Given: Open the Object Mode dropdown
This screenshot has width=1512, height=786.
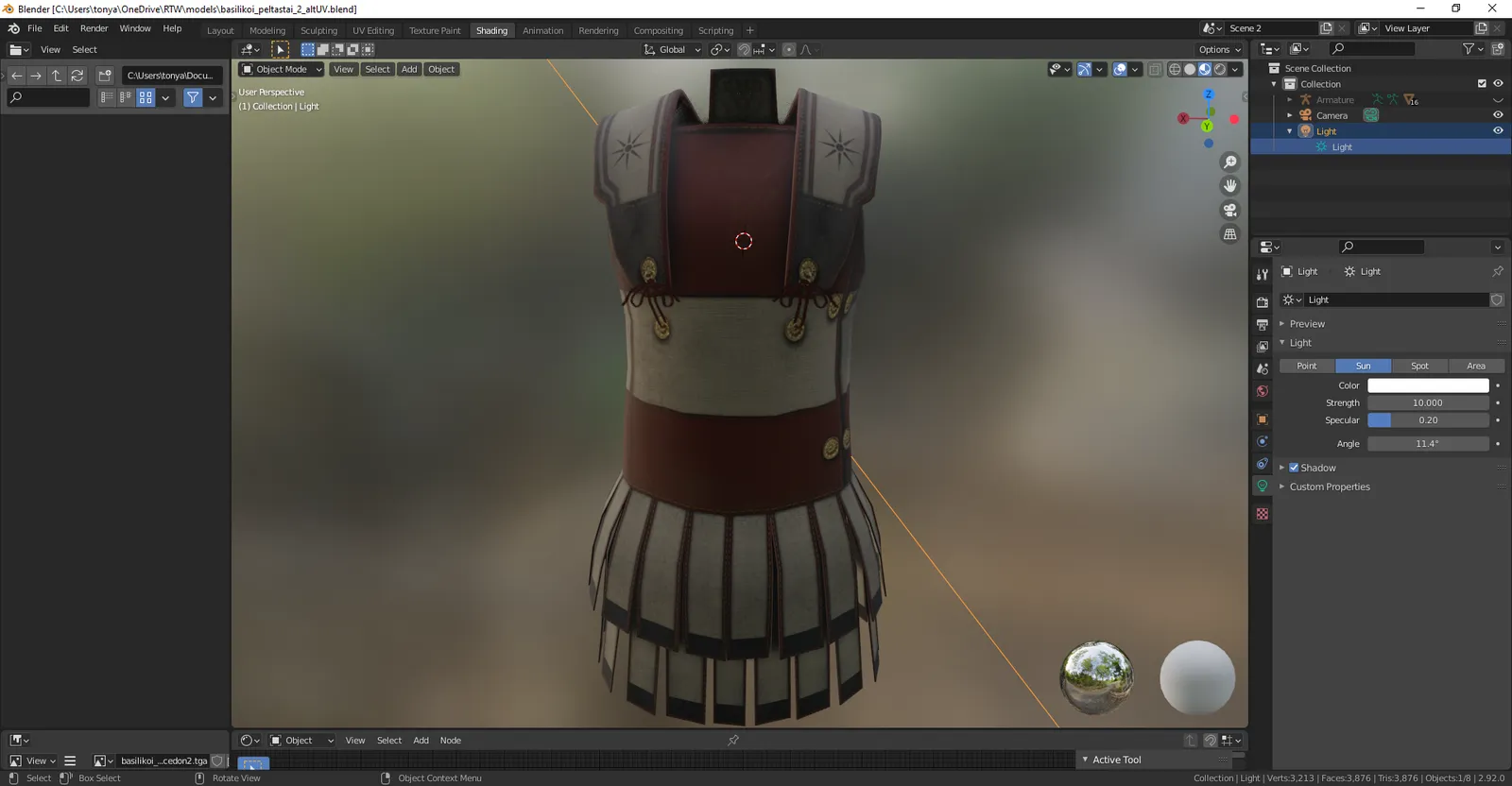Looking at the screenshot, I should pyautogui.click(x=281, y=69).
